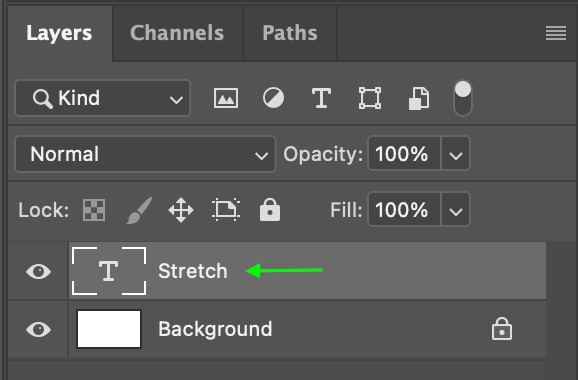Filter for shape layers icon
The height and width of the screenshot is (380, 578).
point(370,98)
